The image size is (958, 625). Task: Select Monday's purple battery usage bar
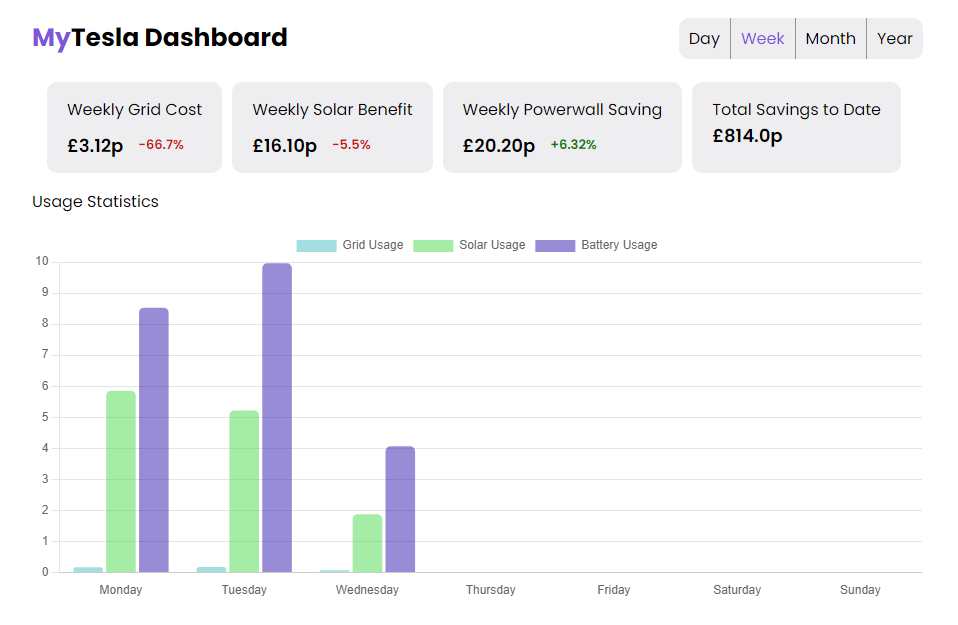click(x=154, y=440)
